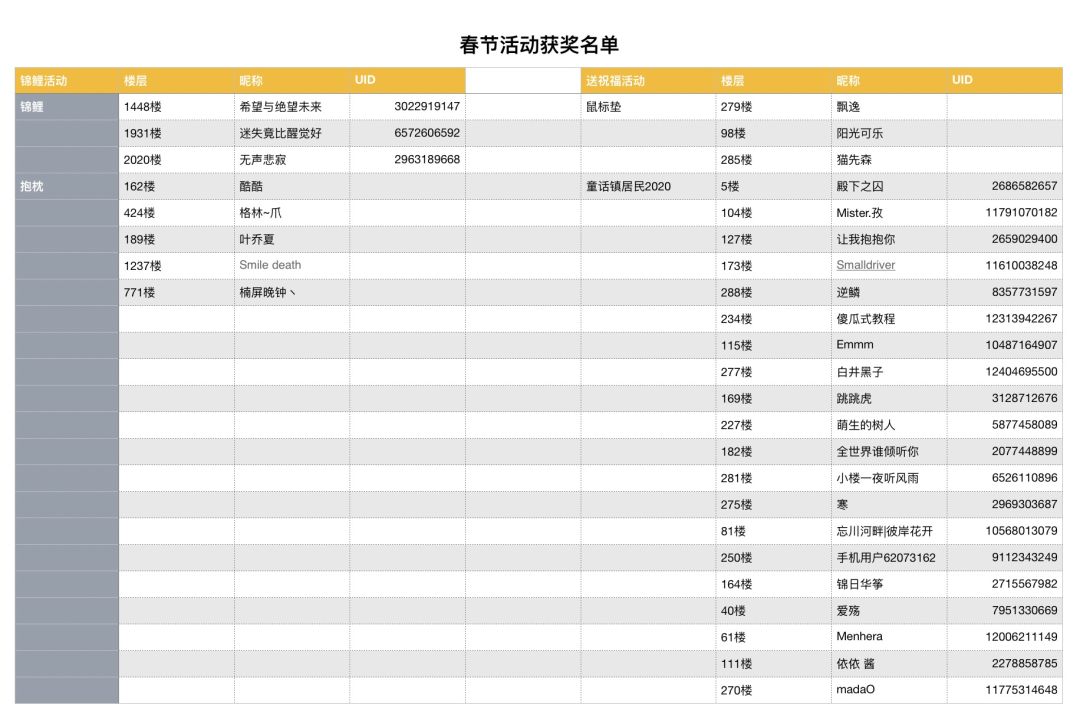This screenshot has width=1080, height=718.
Task: Click the cell 250楼
Action: (x=773, y=557)
